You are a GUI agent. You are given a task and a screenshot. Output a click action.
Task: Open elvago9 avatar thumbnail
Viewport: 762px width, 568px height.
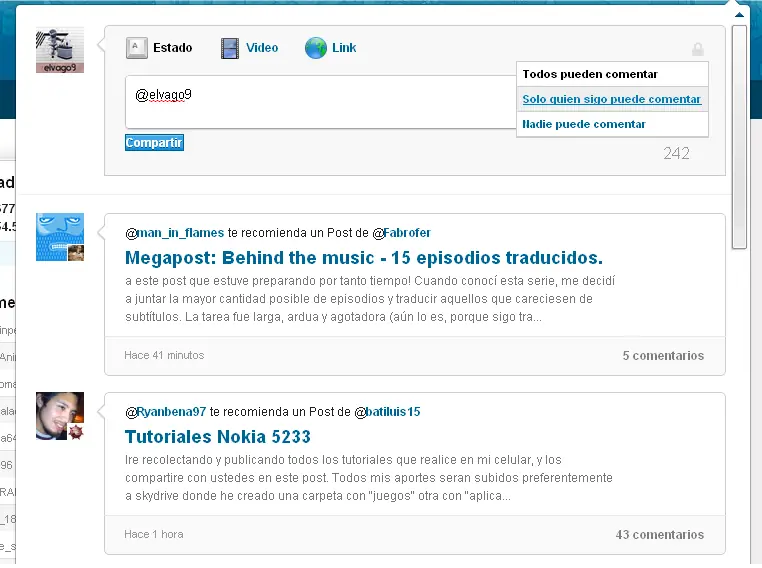click(x=60, y=50)
